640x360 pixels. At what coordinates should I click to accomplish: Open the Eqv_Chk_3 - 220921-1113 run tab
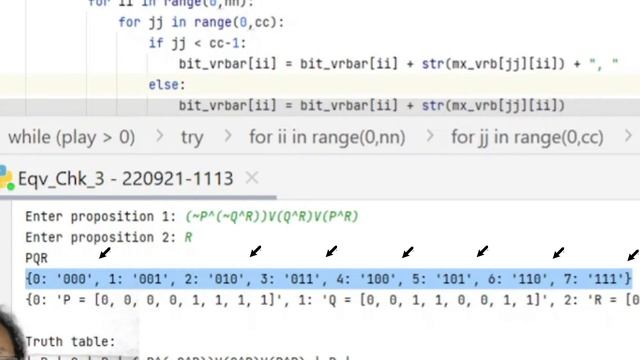(x=125, y=179)
